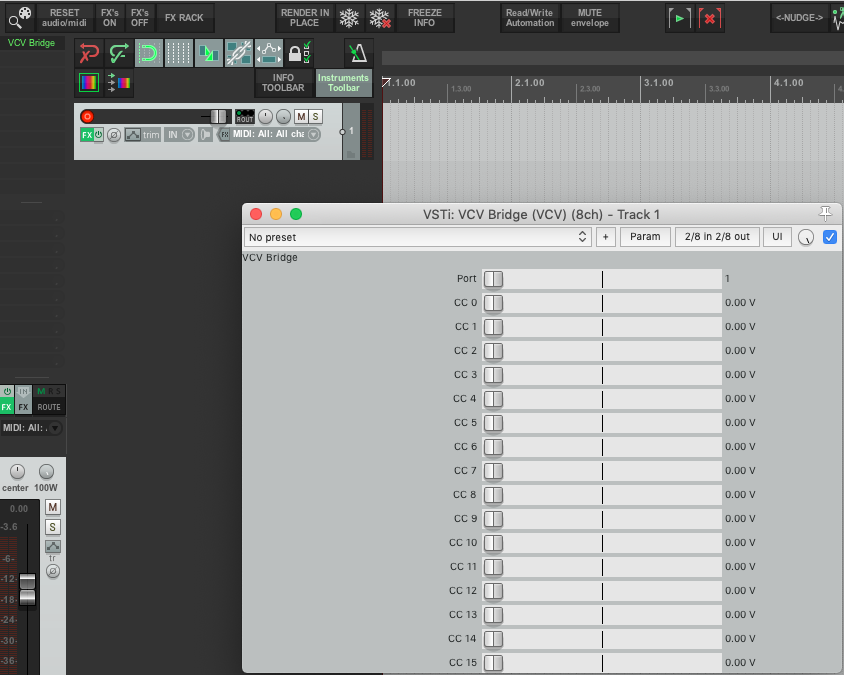Click mixer strip phase invert icon
This screenshot has height=675, width=844.
53,571
